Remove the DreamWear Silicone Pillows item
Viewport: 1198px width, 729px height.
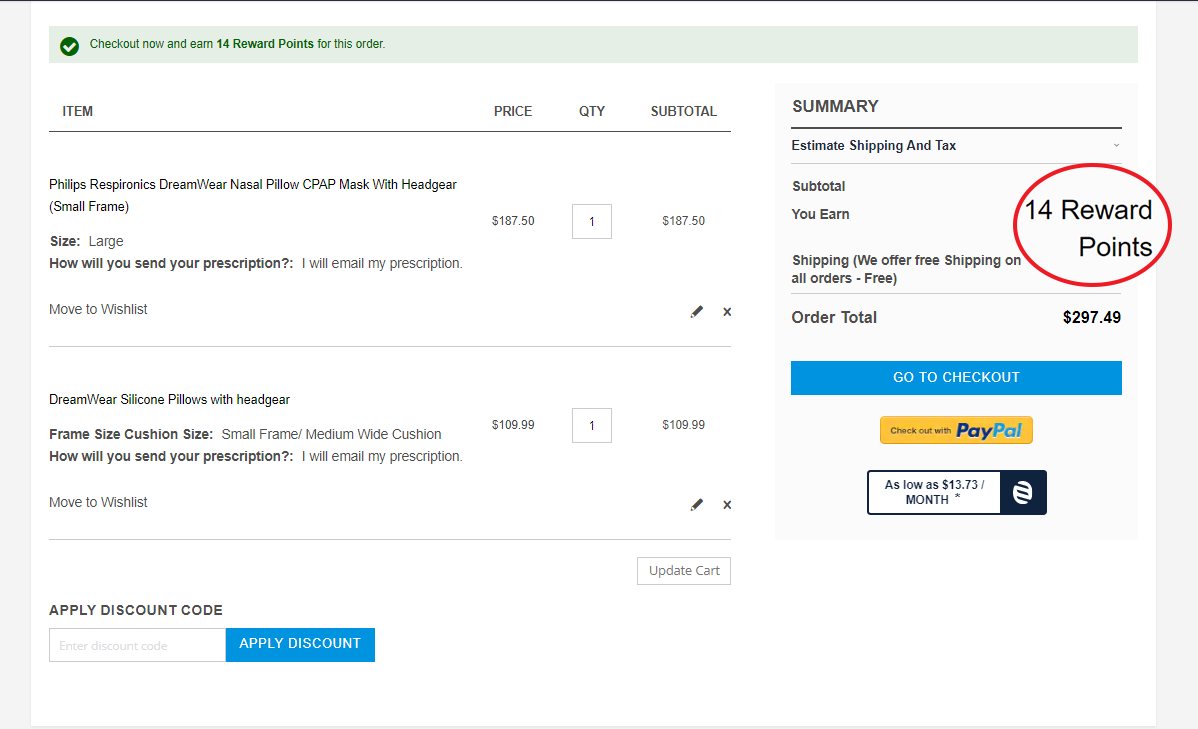tap(727, 505)
